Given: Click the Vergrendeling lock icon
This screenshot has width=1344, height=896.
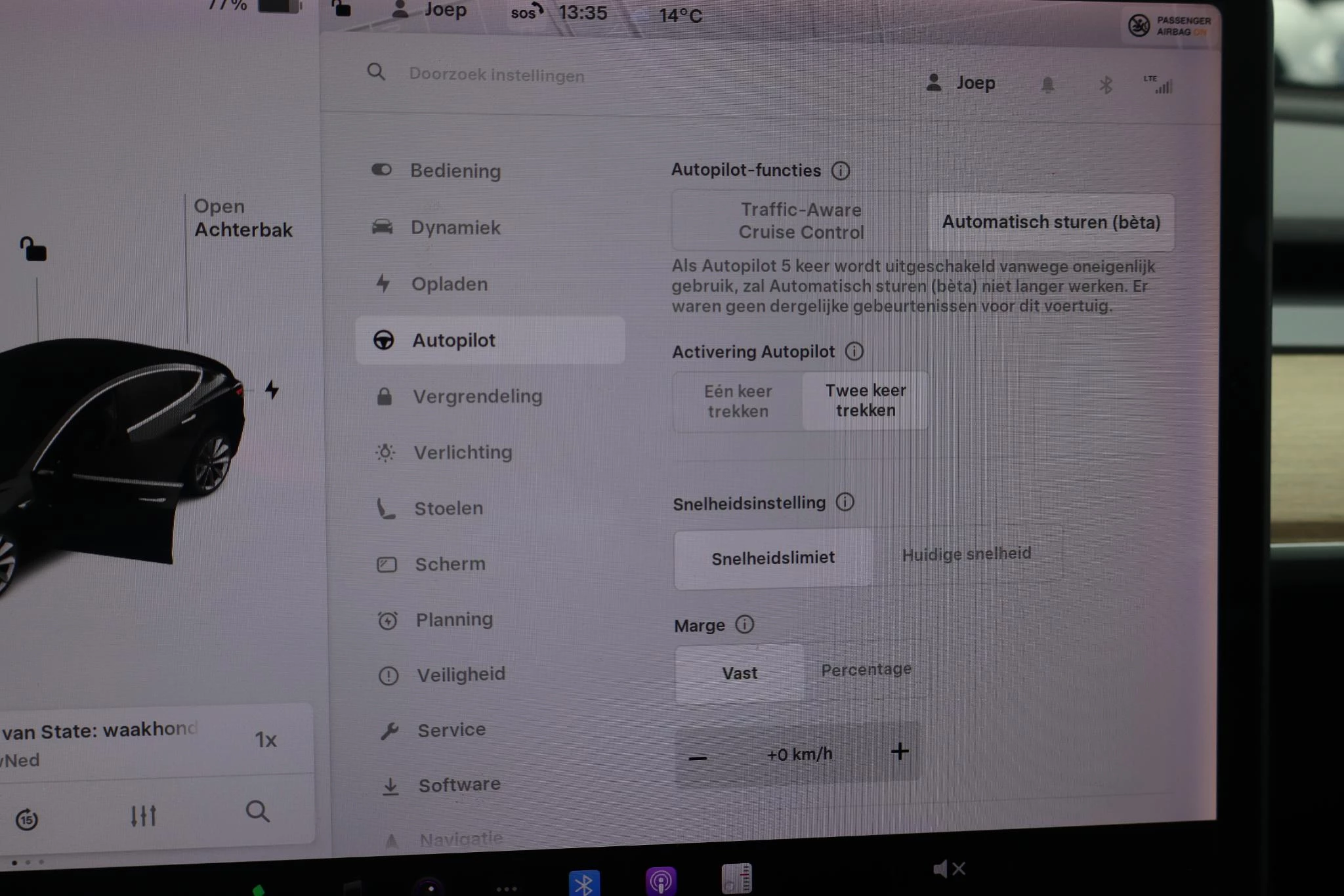Looking at the screenshot, I should click(x=385, y=396).
